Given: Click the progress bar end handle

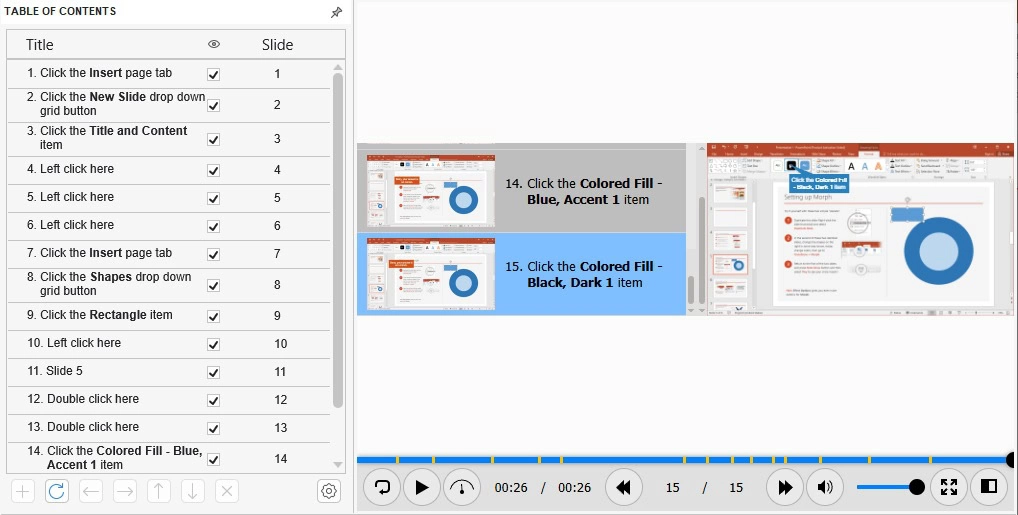Looking at the screenshot, I should 1011,460.
